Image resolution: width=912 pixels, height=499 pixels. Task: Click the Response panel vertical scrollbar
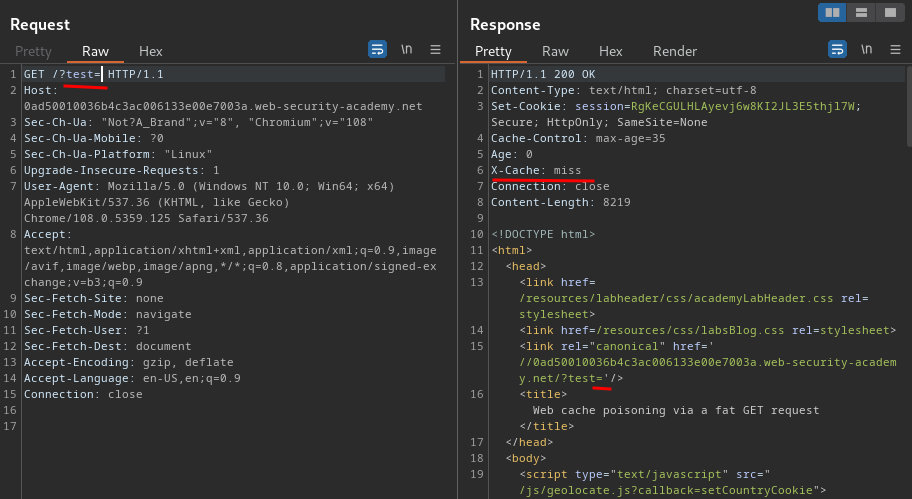pos(909,106)
